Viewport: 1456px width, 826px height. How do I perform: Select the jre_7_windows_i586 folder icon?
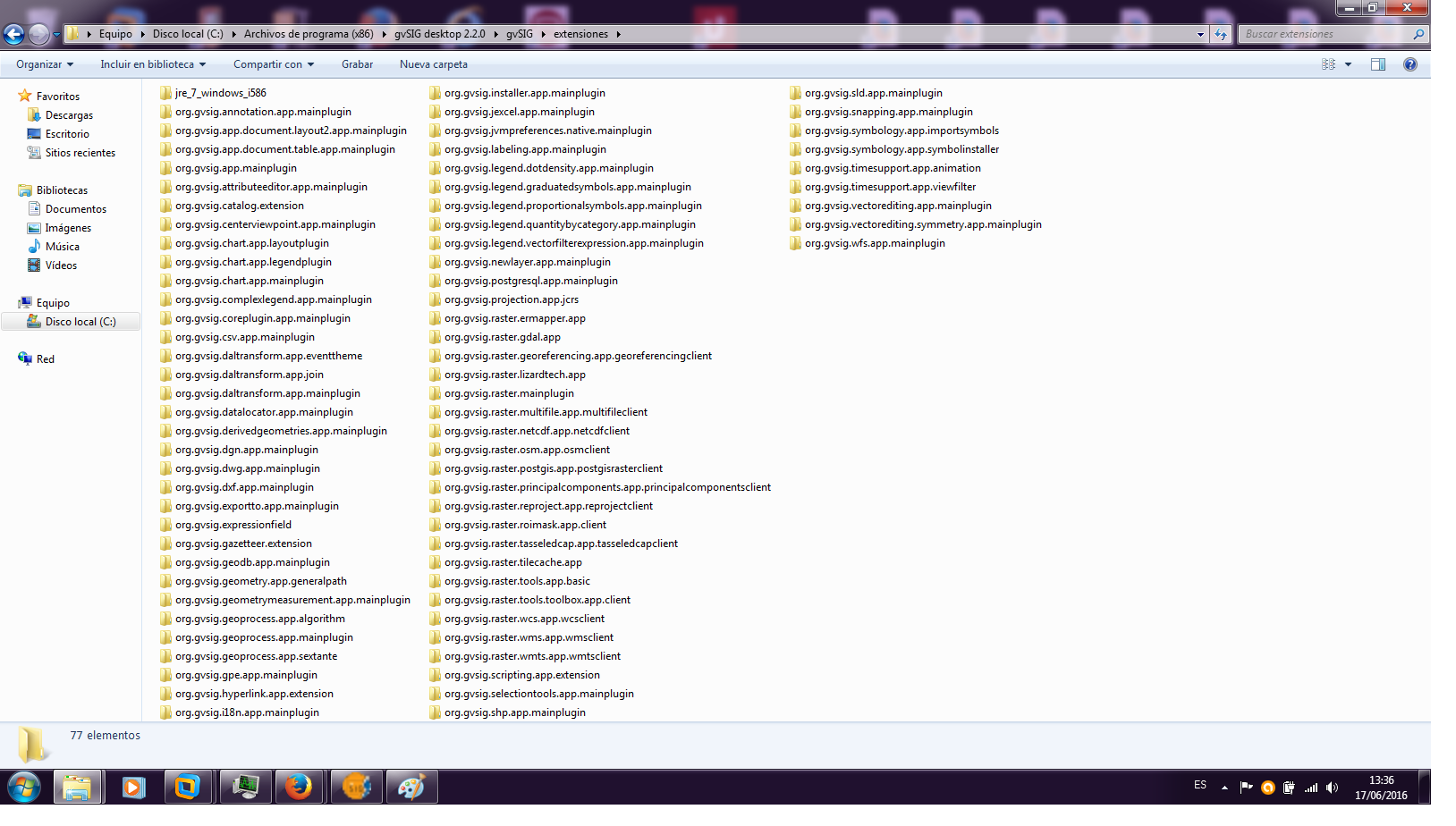[x=166, y=93]
